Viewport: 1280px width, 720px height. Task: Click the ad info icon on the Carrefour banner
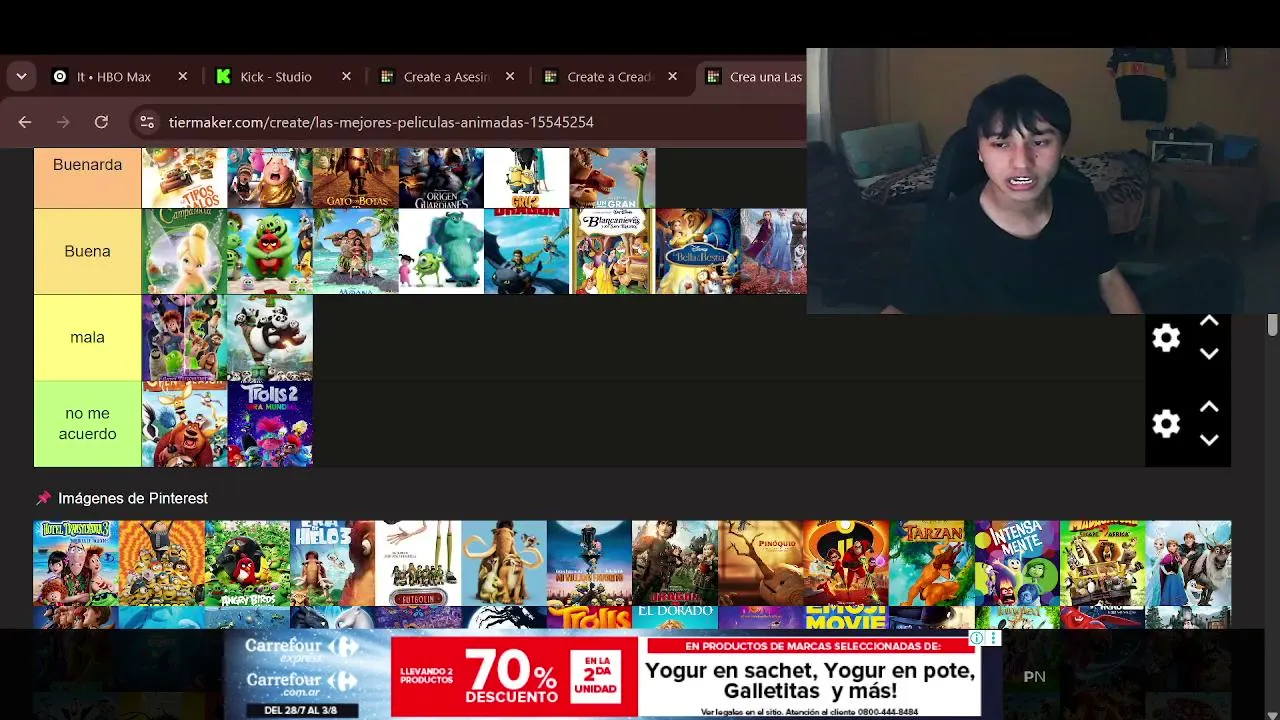tap(977, 638)
